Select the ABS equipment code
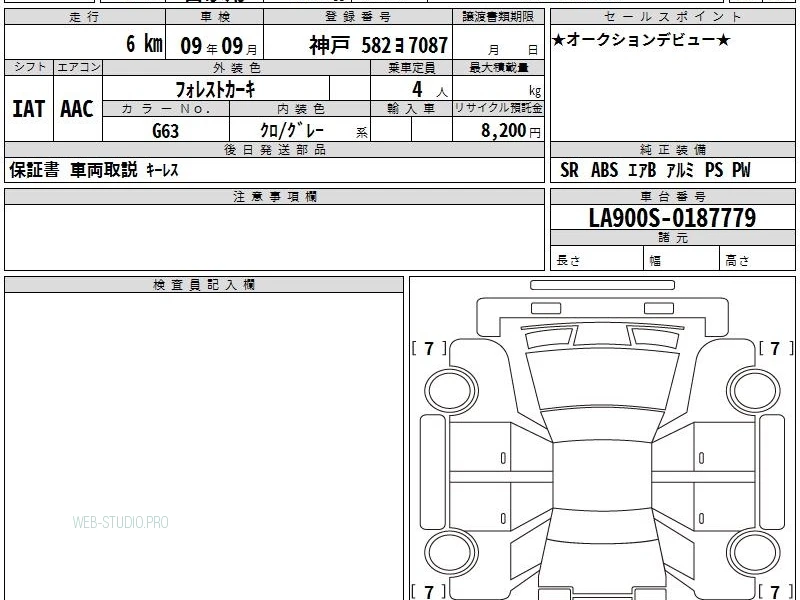This screenshot has width=800, height=600. [x=605, y=170]
